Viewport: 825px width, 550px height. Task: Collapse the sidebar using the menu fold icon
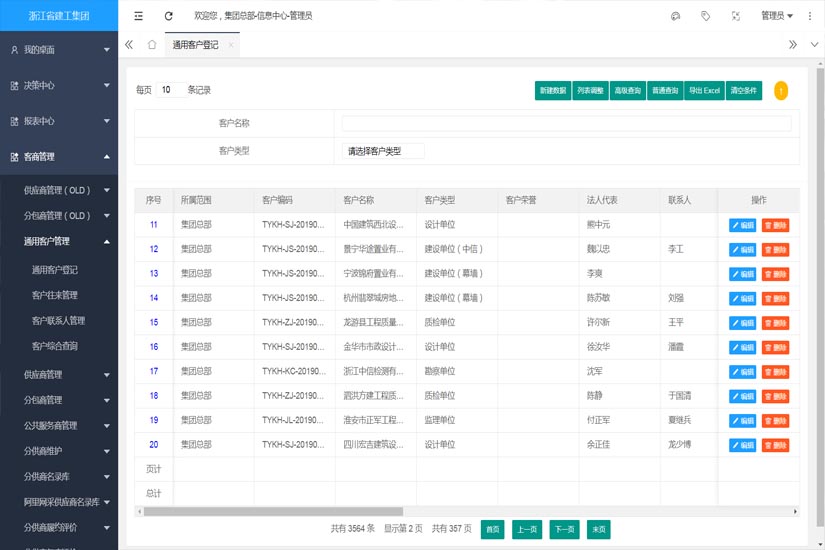click(138, 16)
